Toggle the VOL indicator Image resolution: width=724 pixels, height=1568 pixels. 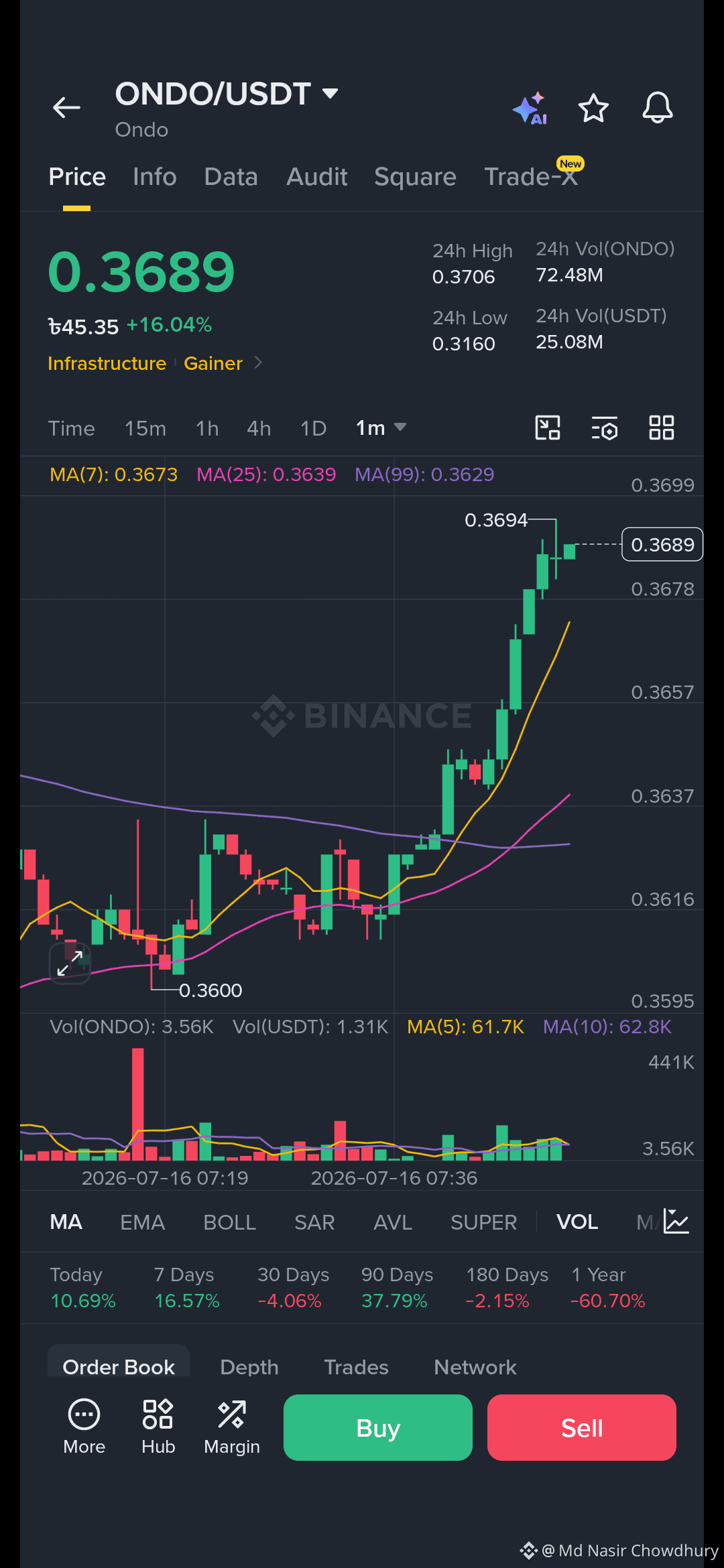[577, 1222]
